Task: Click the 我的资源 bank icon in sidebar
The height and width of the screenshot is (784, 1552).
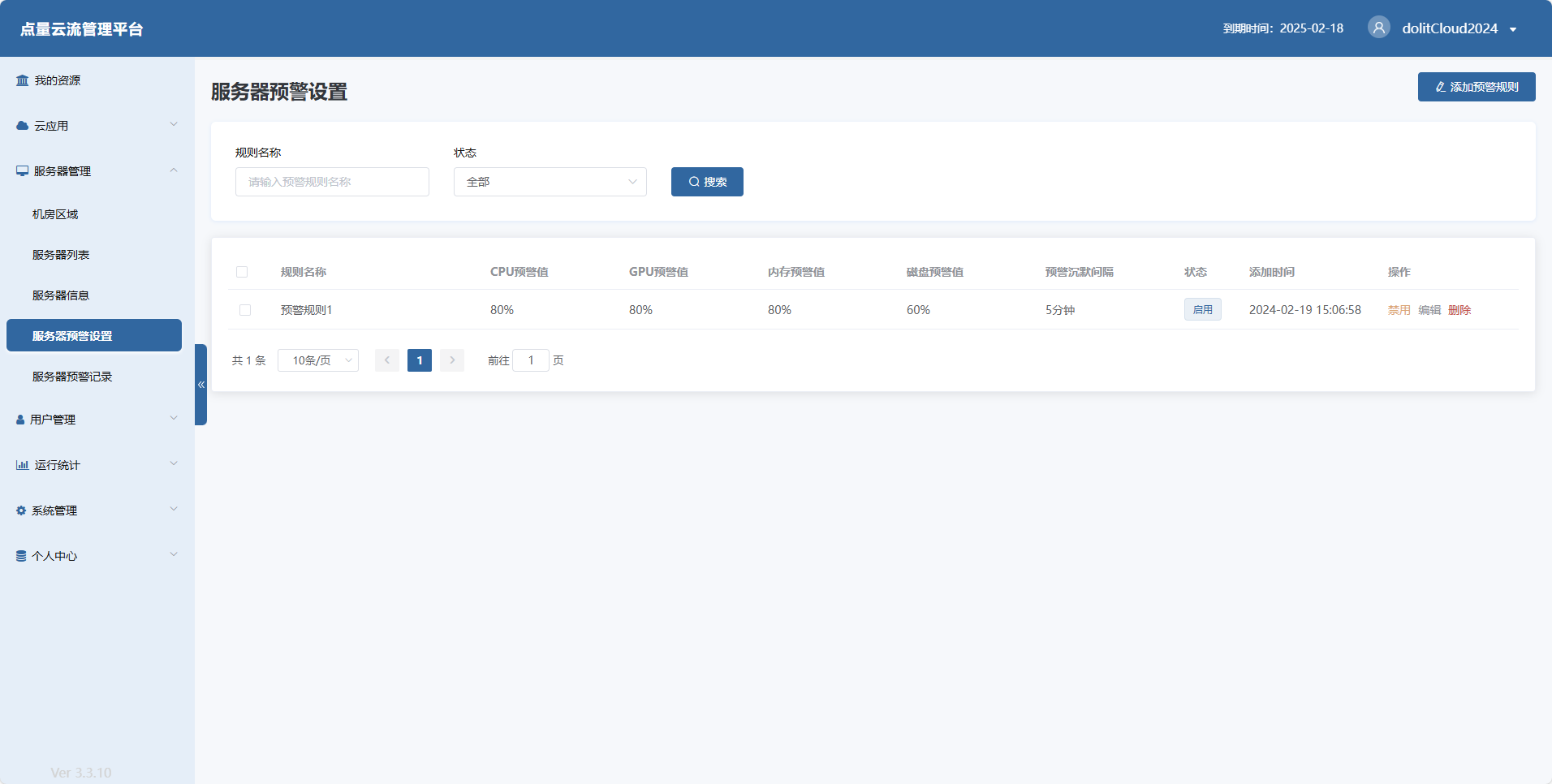Action: (x=23, y=80)
